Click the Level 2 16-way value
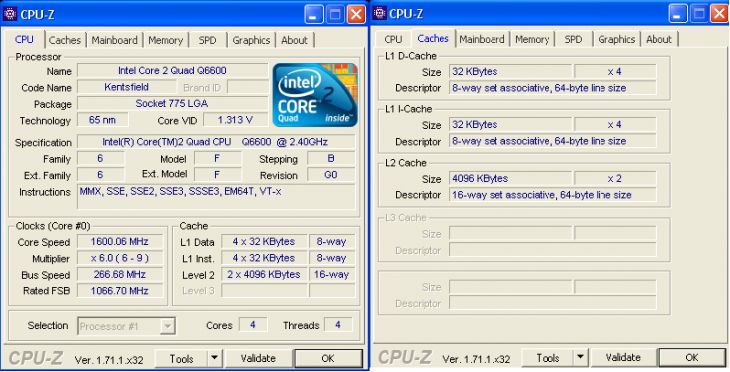The height and width of the screenshot is (372, 730). pos(331,274)
